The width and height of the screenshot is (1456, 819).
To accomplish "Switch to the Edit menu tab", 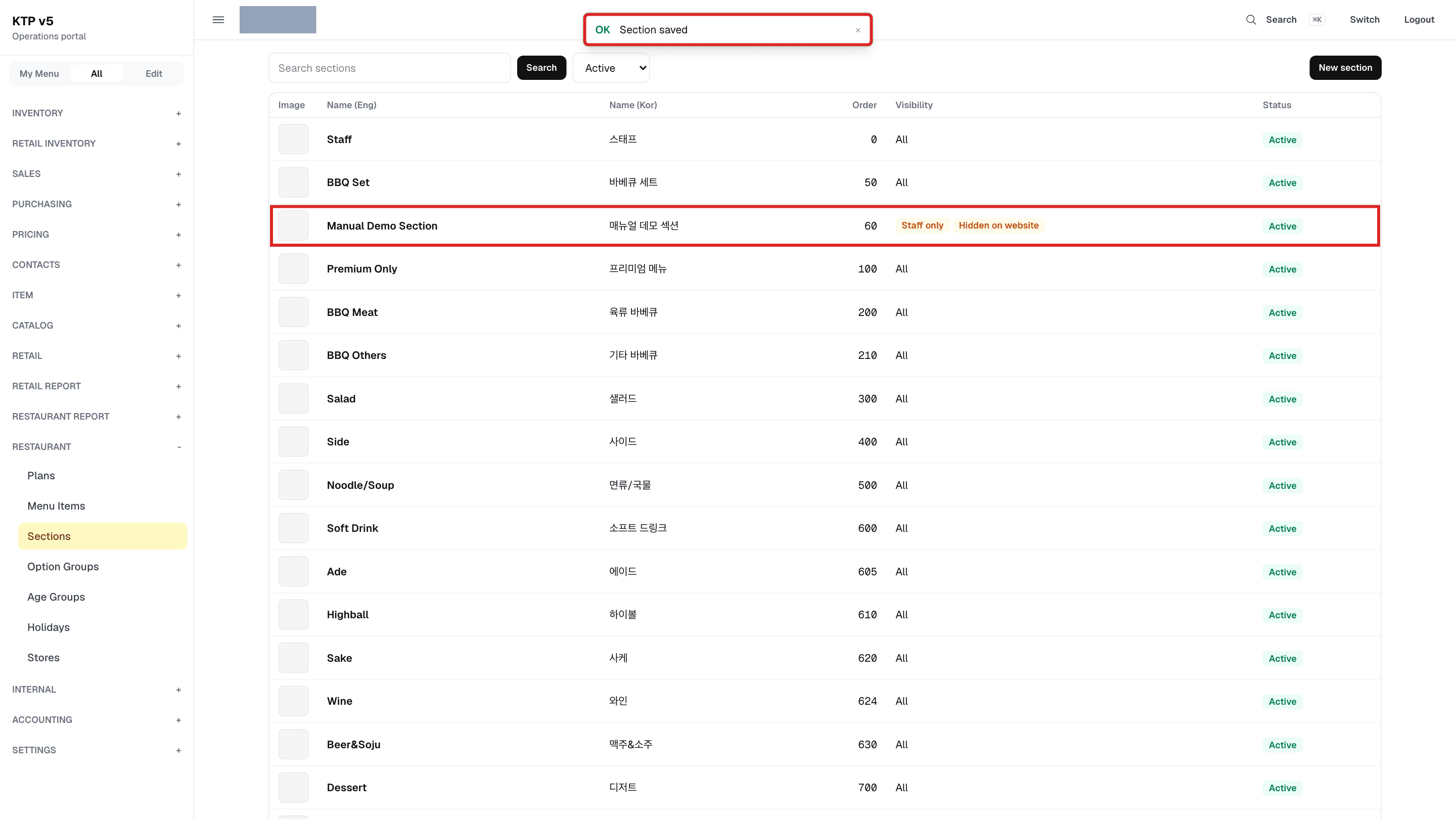I will pyautogui.click(x=154, y=73).
